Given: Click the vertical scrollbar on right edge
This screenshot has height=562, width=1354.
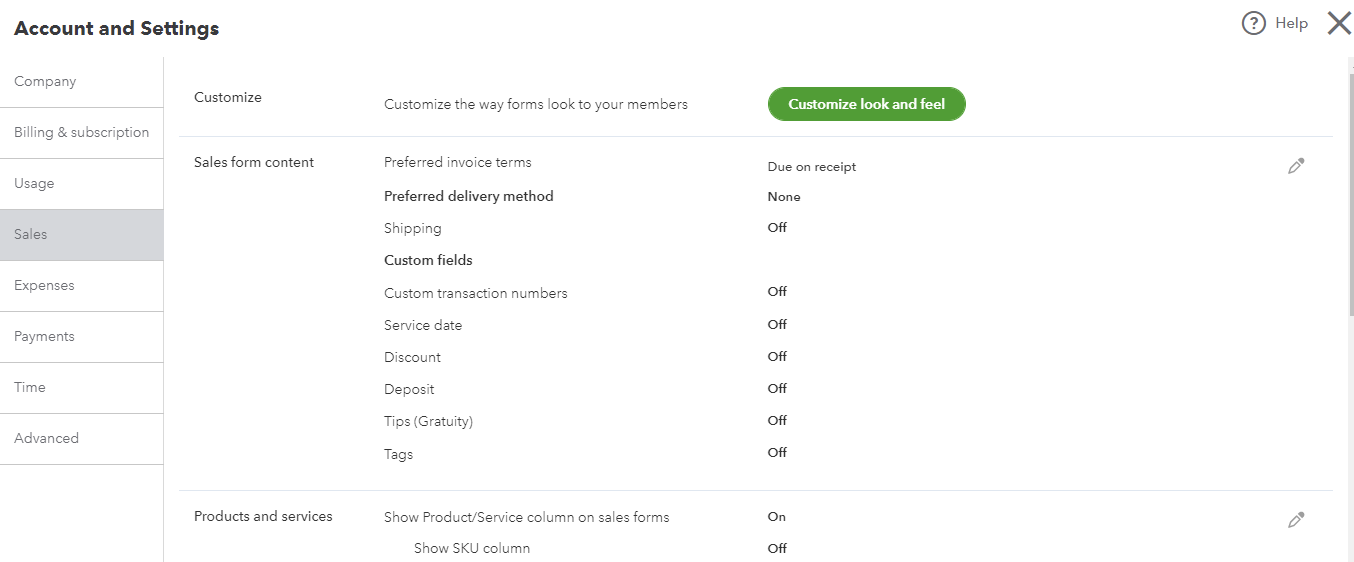Looking at the screenshot, I should pos(1350,200).
